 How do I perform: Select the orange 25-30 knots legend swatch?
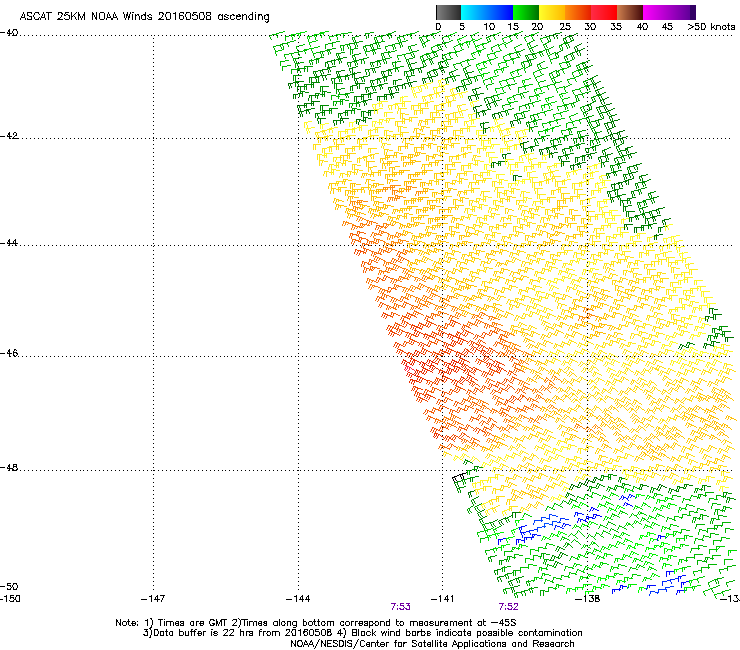578,12
